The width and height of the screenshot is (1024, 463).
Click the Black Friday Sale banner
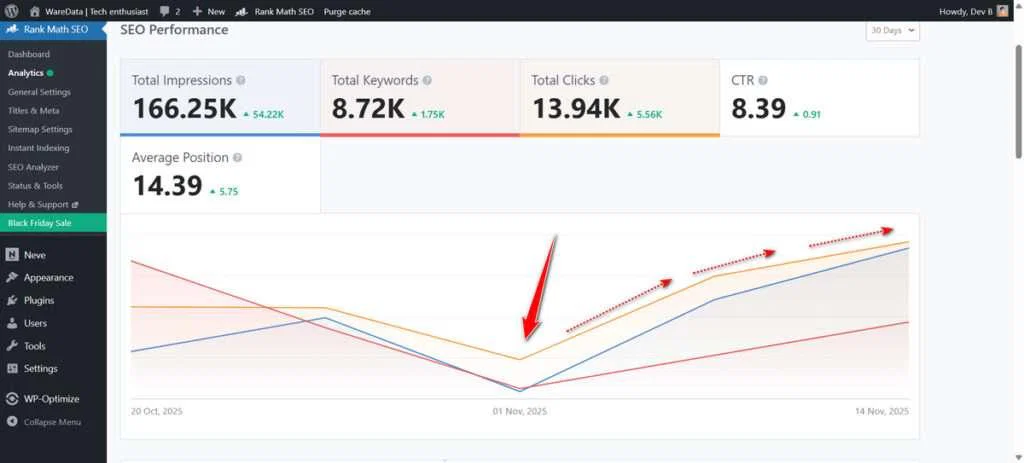pyautogui.click(x=54, y=223)
